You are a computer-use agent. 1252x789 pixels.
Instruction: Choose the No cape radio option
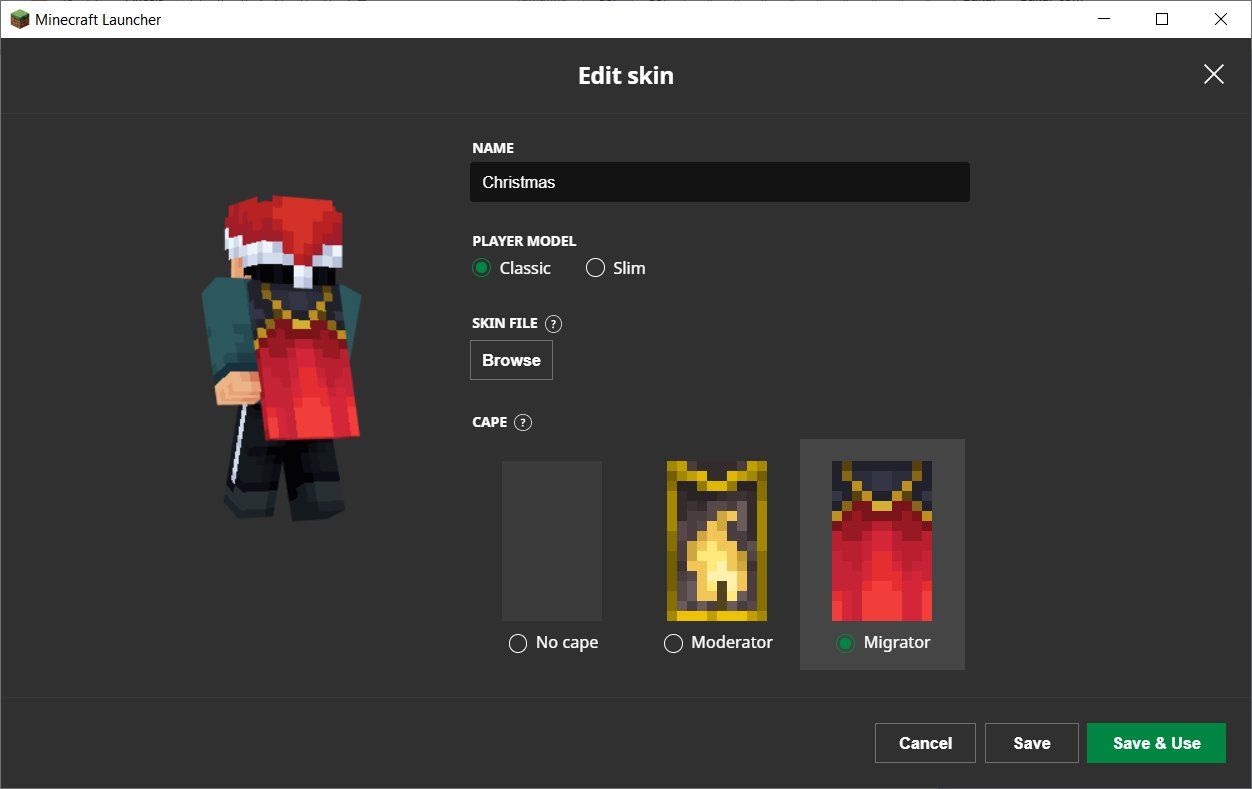[518, 643]
